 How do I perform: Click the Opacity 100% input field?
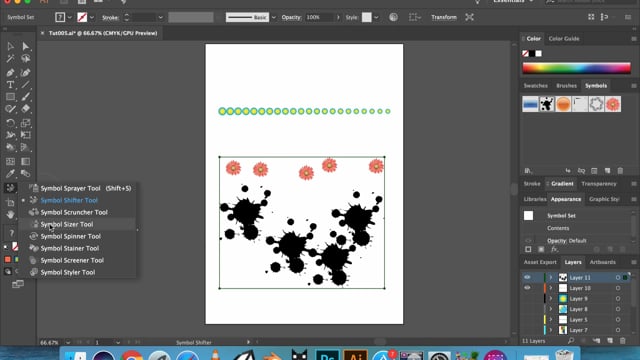tap(320, 18)
